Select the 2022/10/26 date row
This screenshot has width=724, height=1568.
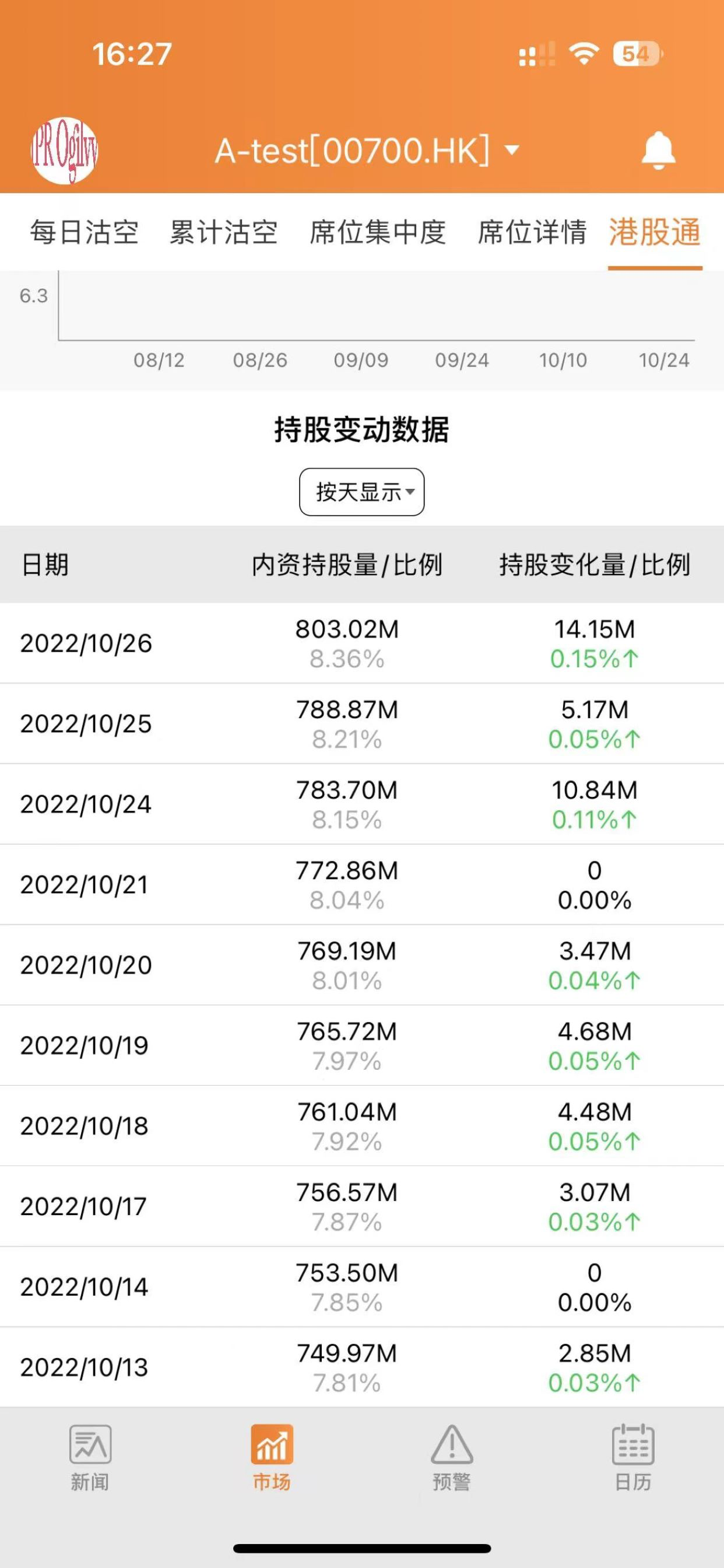[362, 643]
